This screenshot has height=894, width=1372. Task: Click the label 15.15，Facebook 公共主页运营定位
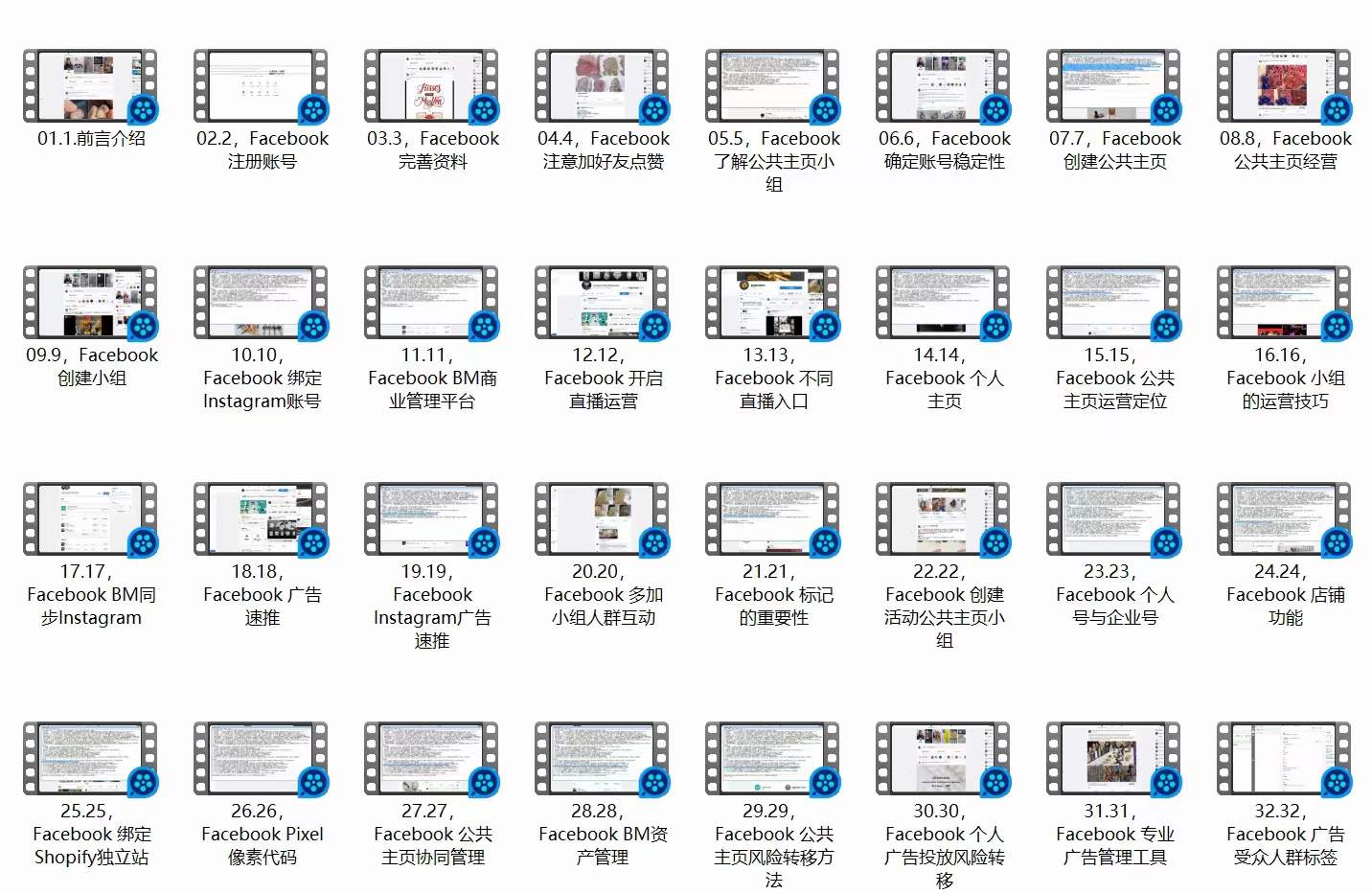point(1114,378)
